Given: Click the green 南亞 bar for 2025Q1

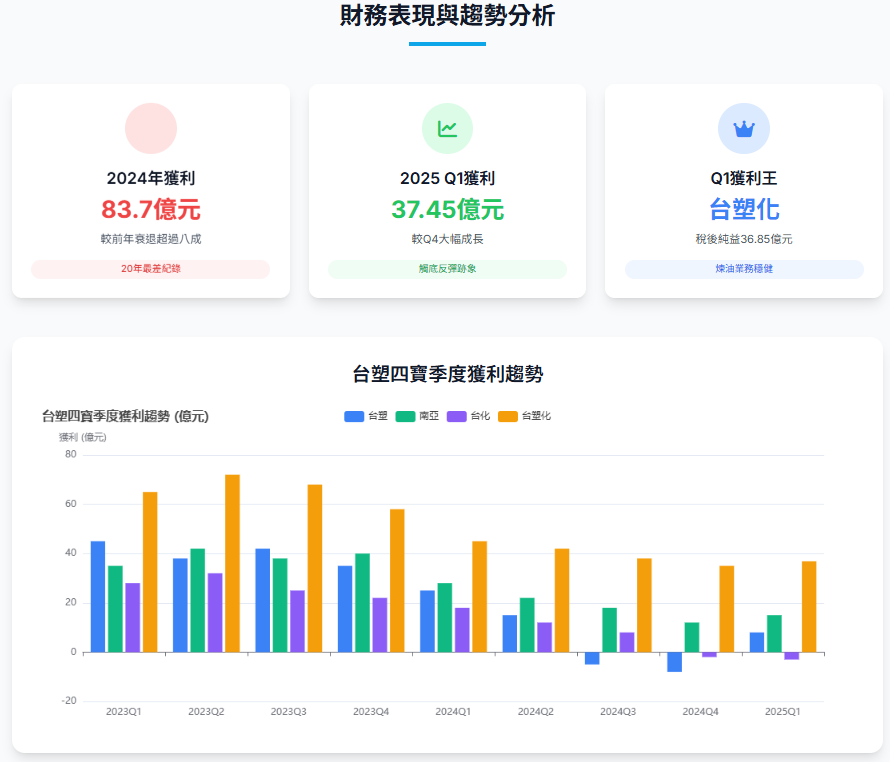Looking at the screenshot, I should click(774, 634).
